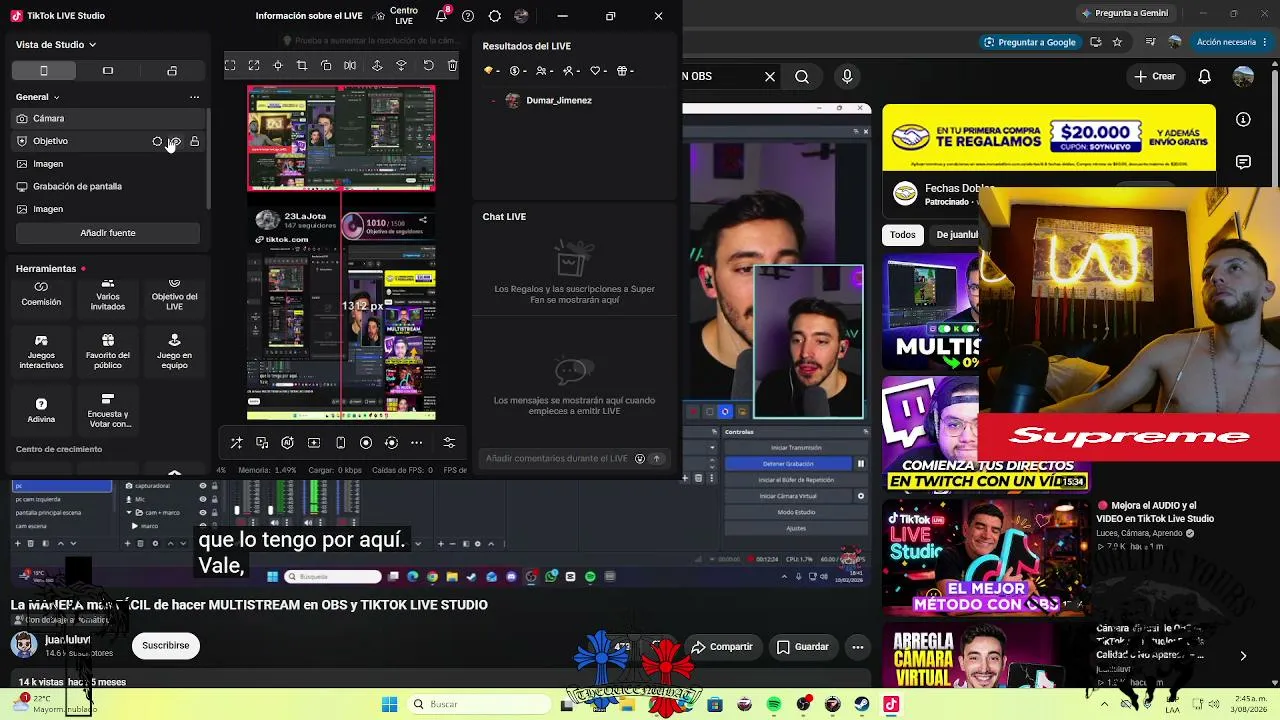Move source layer up
Image resolution: width=1280 pixels, height=720 pixels.
tap(377, 66)
